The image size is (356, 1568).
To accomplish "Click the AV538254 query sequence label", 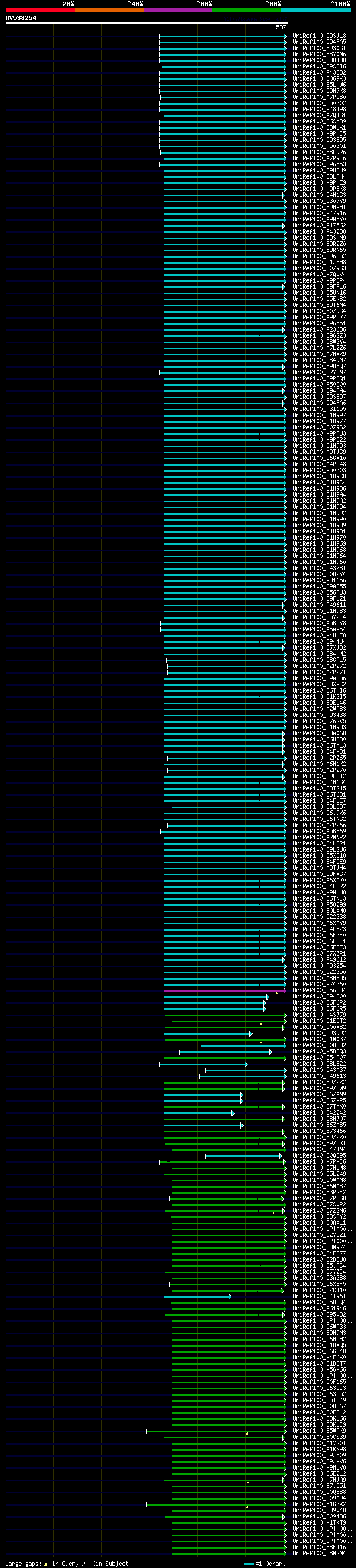I will [21, 18].
